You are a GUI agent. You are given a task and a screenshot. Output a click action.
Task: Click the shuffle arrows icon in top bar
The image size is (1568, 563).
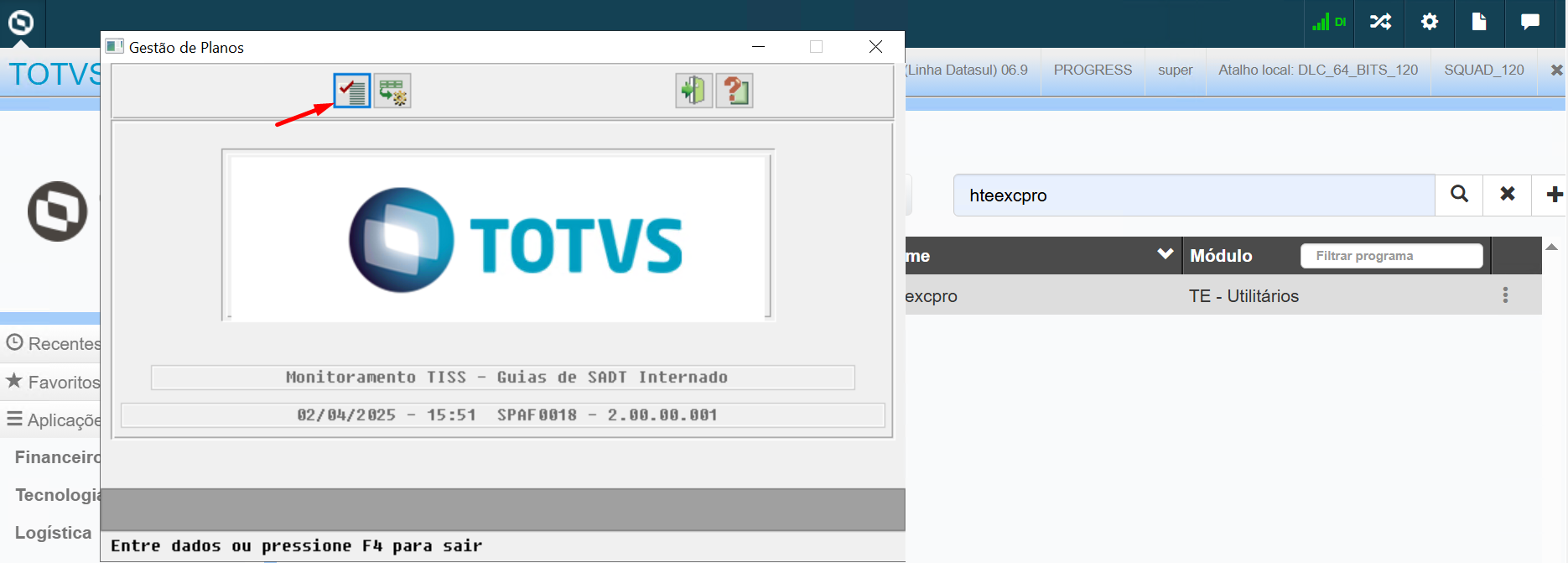coord(1380,22)
